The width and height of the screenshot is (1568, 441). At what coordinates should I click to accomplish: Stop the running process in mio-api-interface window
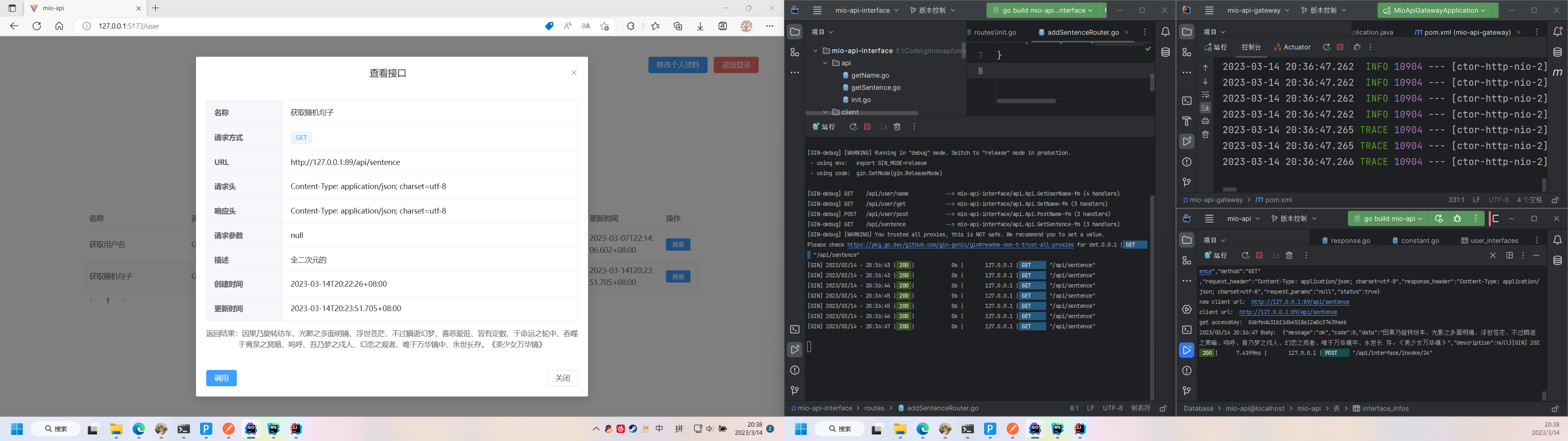pos(867,127)
